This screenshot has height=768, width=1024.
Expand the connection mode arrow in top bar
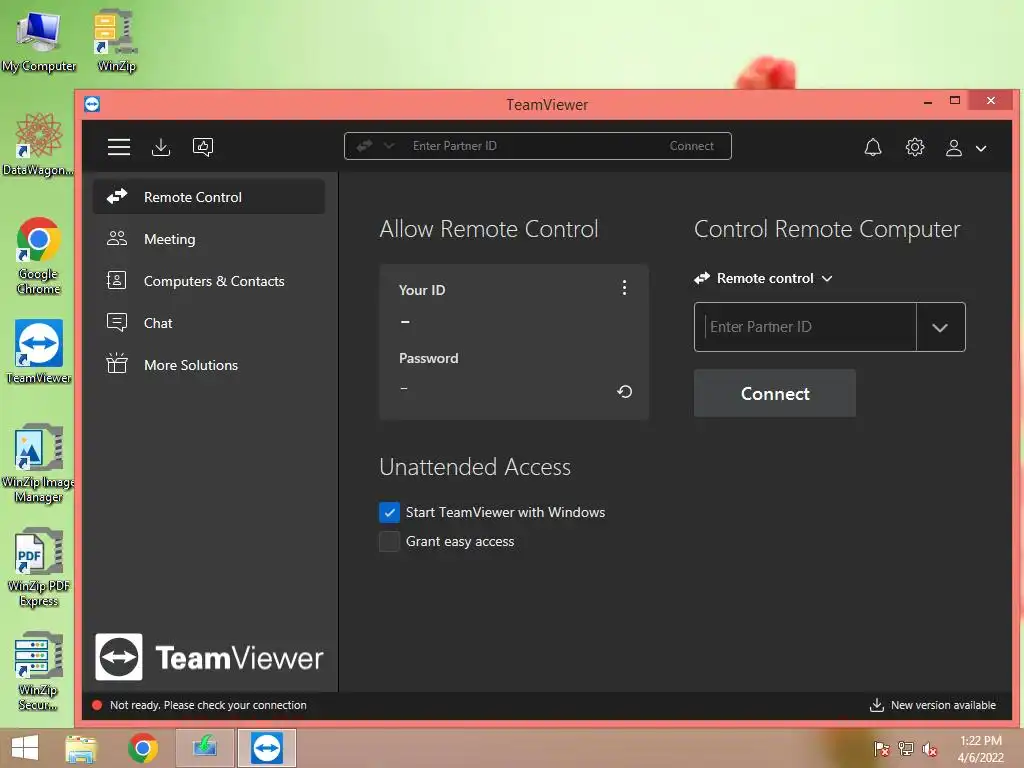[389, 146]
